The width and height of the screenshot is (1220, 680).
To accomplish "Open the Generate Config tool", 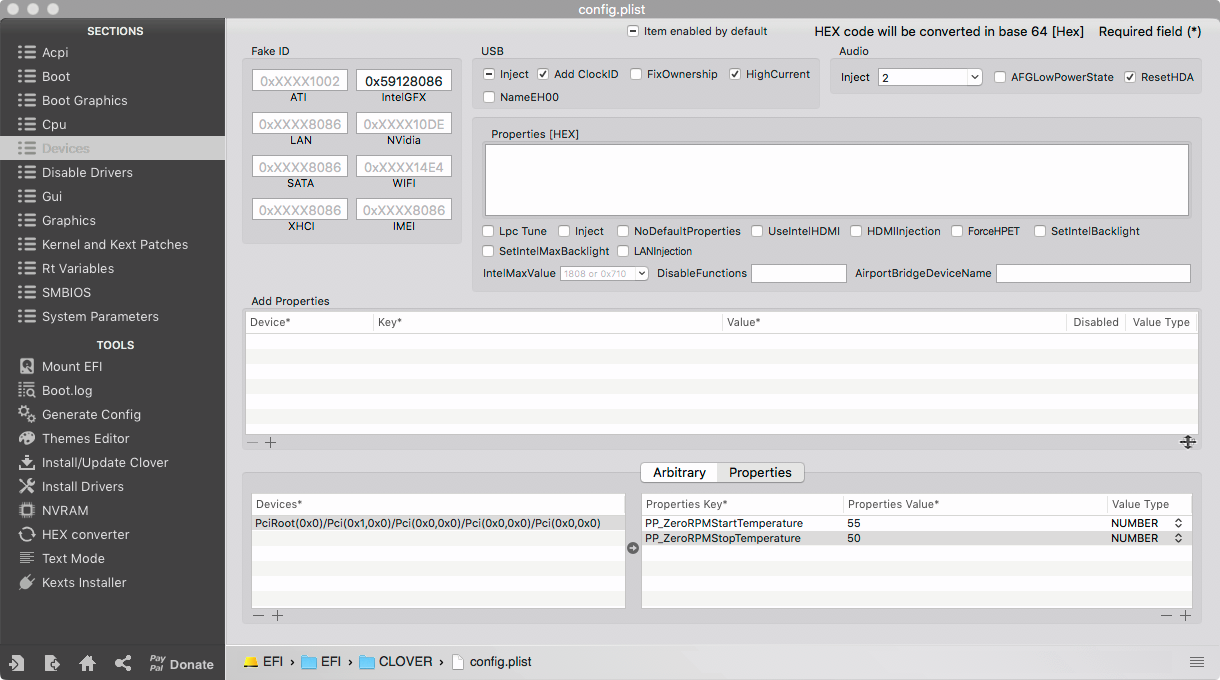I will [79, 414].
